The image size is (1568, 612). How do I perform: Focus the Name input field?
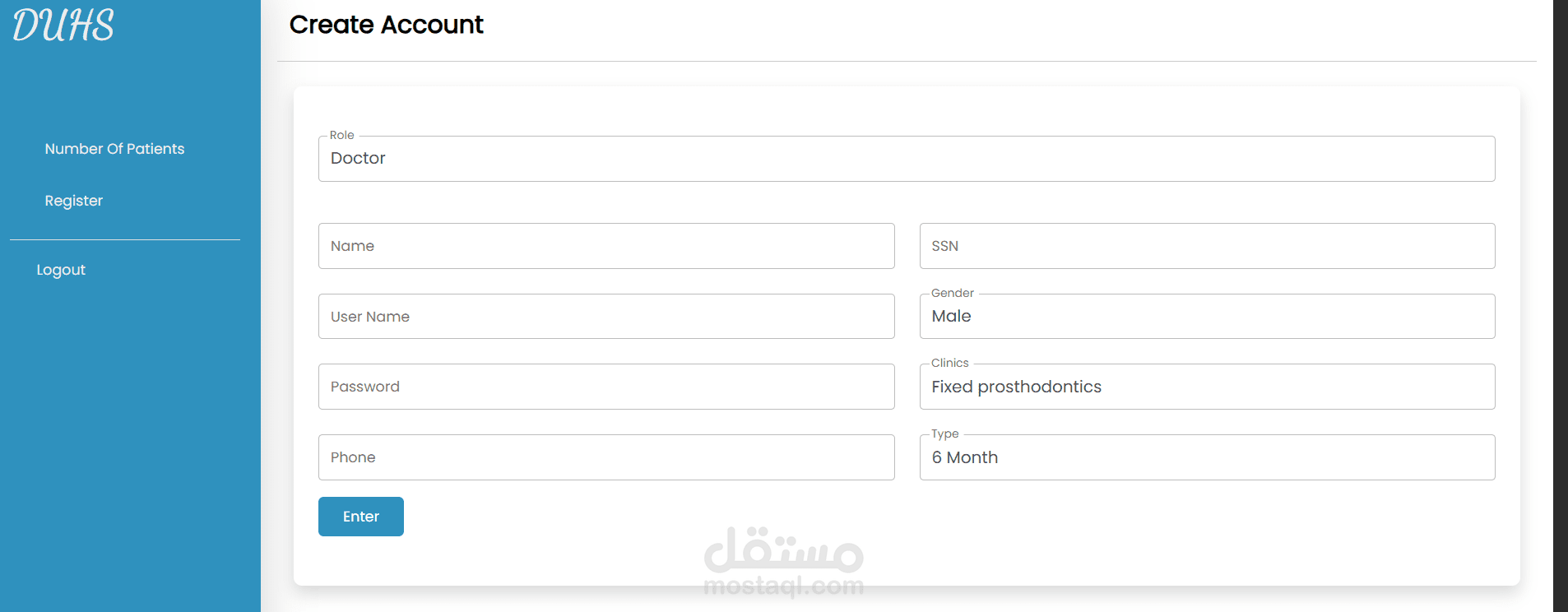click(606, 246)
